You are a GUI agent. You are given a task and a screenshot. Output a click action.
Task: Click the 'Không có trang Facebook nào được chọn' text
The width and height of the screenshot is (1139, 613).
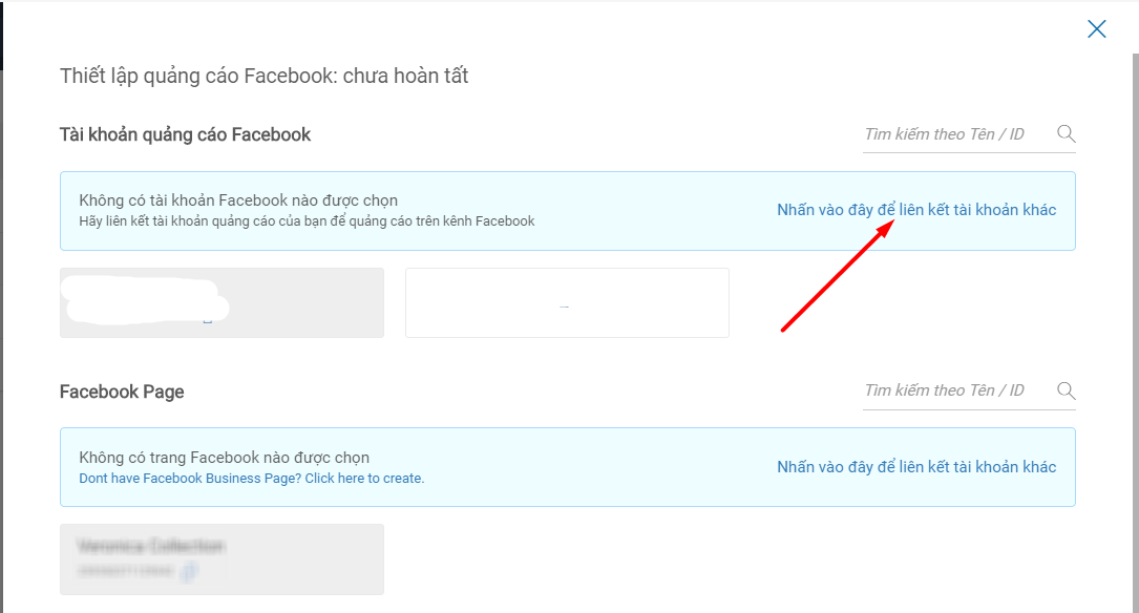coord(224,458)
